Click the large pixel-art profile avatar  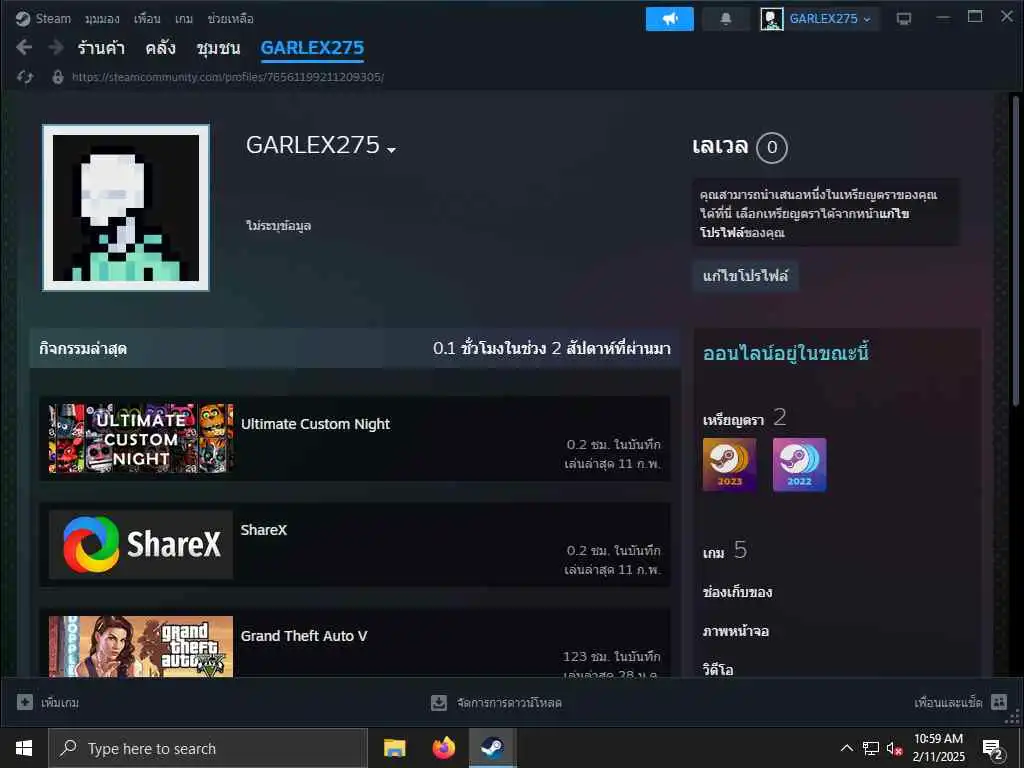coord(126,208)
